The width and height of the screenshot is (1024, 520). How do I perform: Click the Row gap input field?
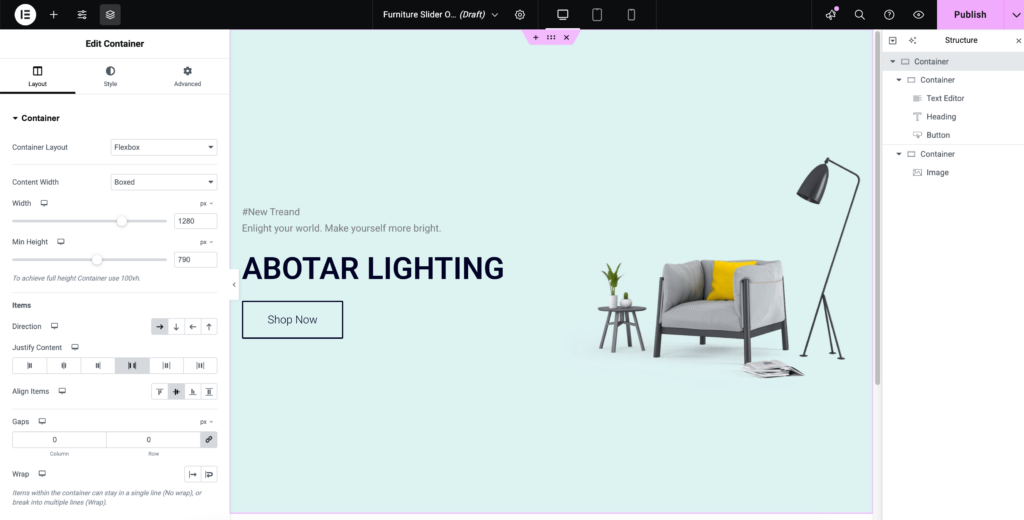[x=153, y=440]
